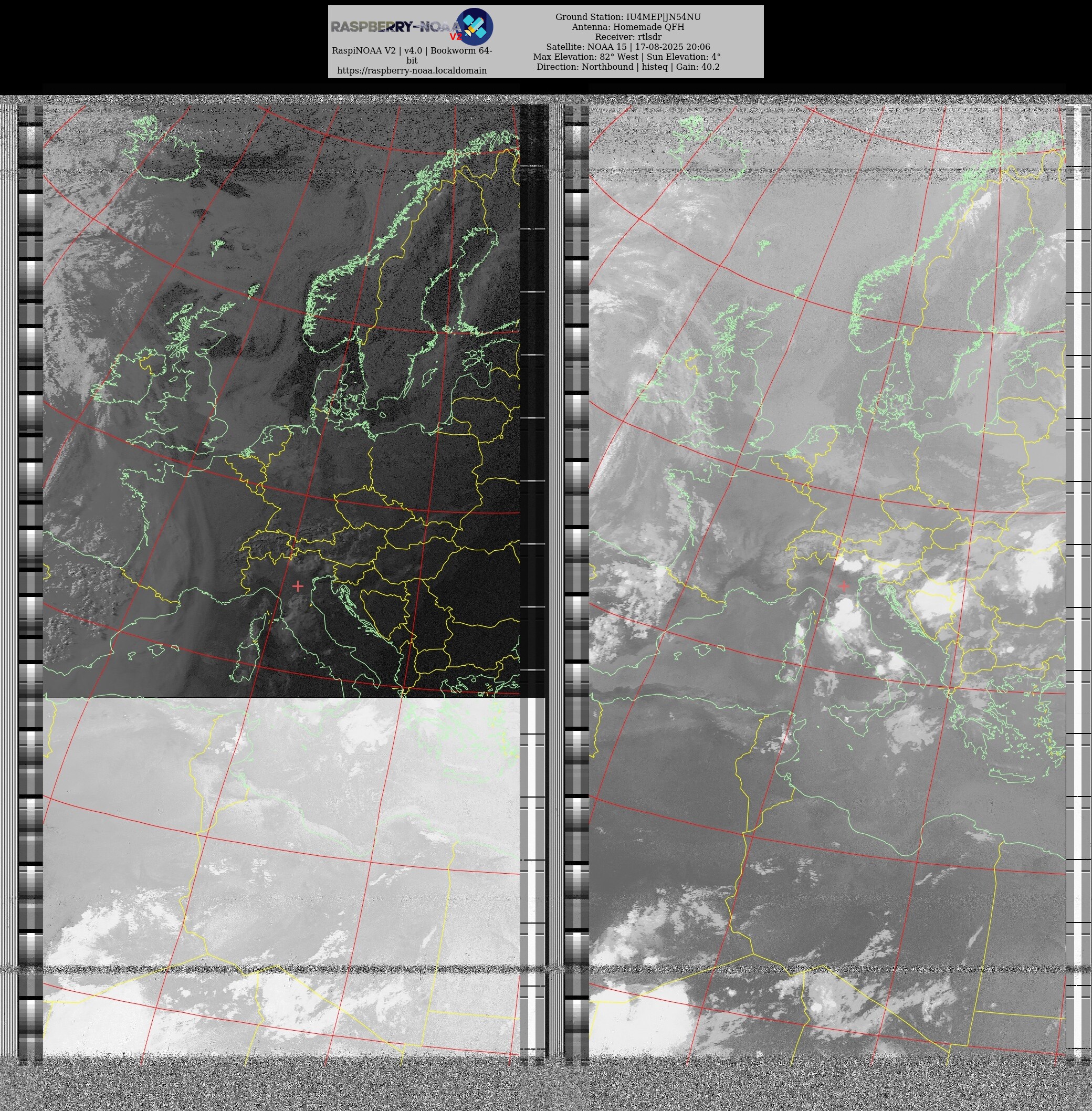
Task: Select the 'Antenna: Homemade QFH' line
Action: click(628, 27)
